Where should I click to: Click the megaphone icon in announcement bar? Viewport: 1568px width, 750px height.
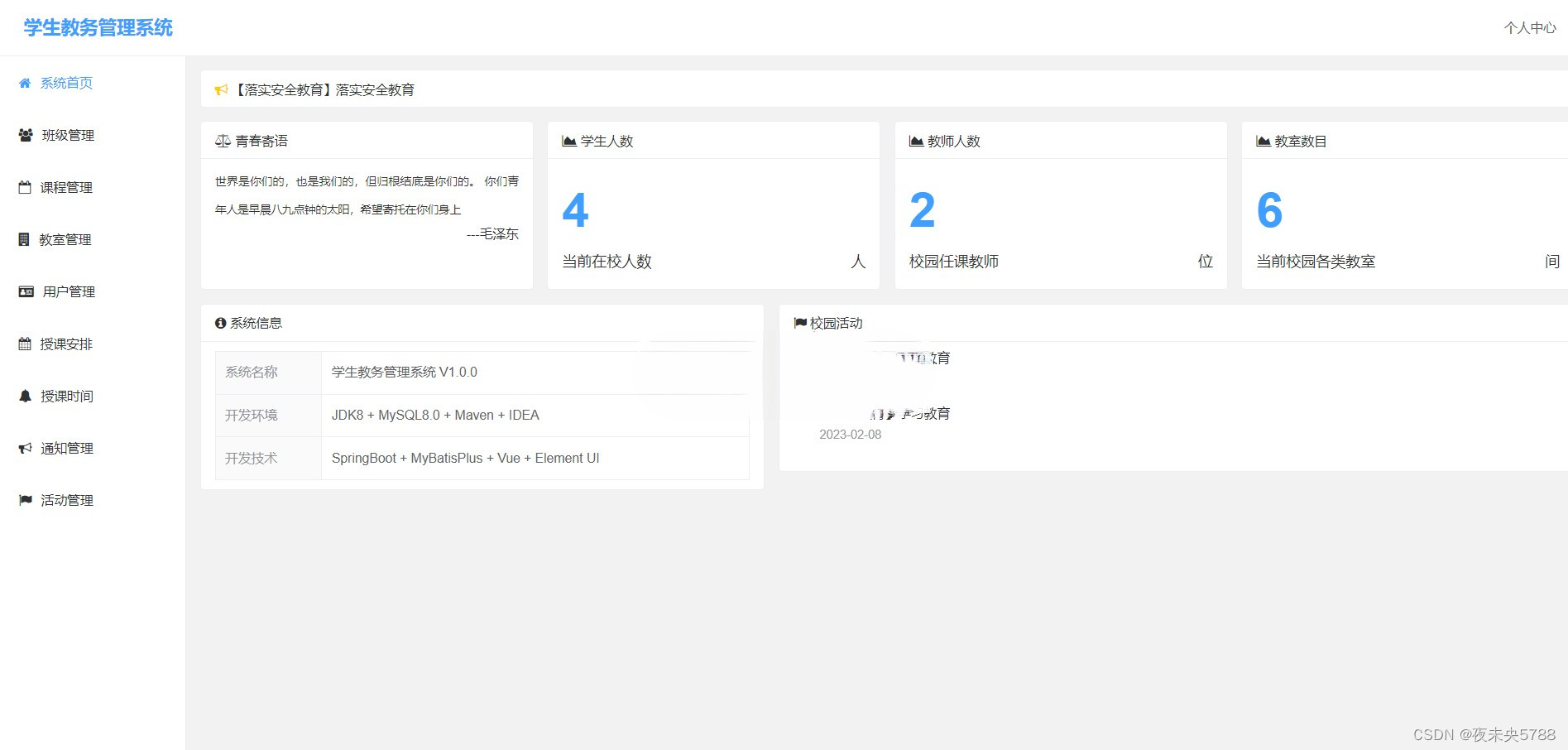[x=221, y=89]
